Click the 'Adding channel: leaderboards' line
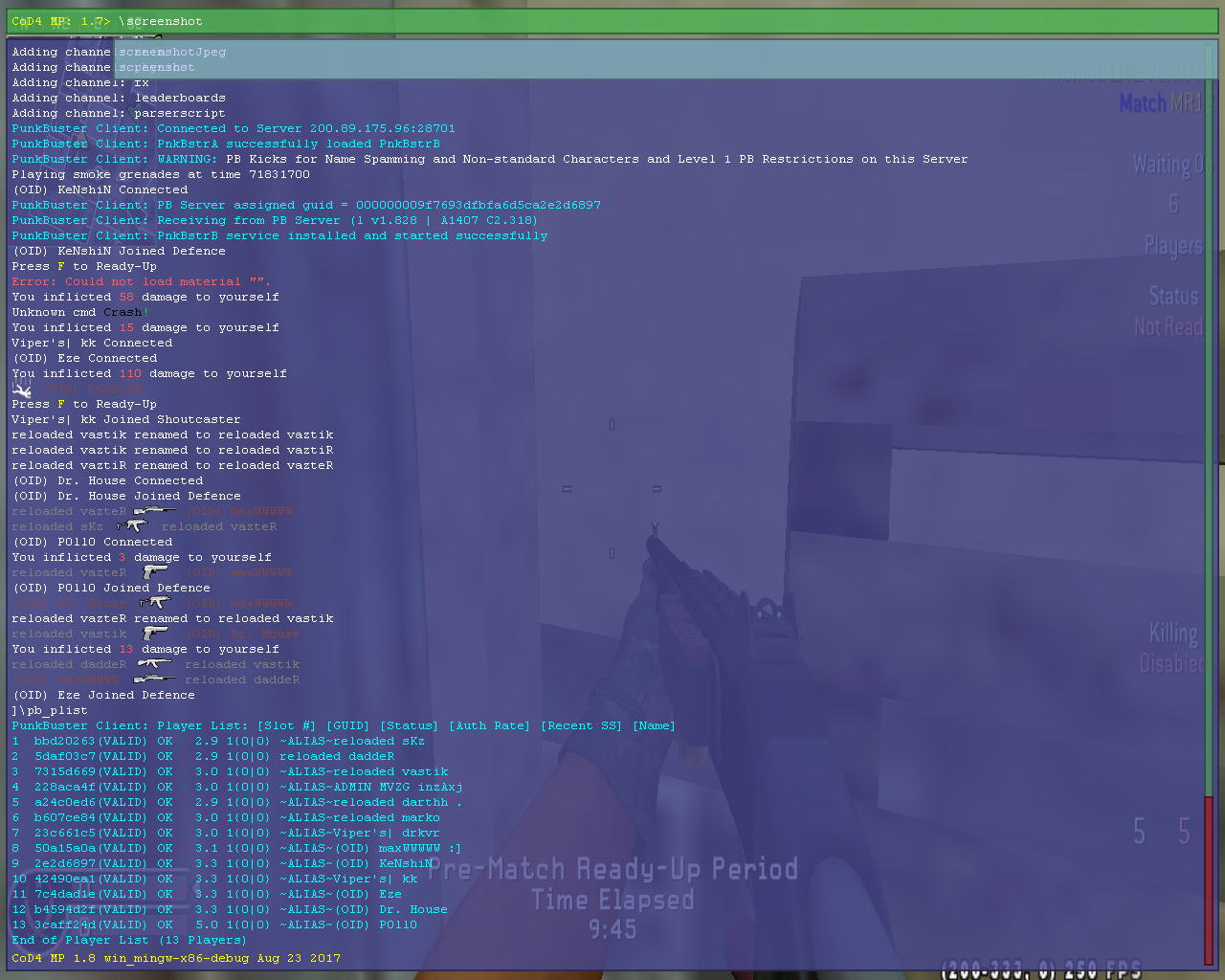1225x980 pixels. [x=119, y=98]
